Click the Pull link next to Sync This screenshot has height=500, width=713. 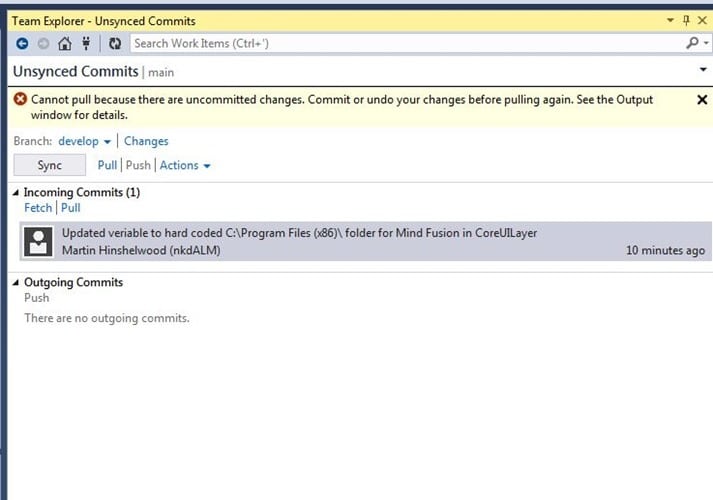[x=107, y=165]
